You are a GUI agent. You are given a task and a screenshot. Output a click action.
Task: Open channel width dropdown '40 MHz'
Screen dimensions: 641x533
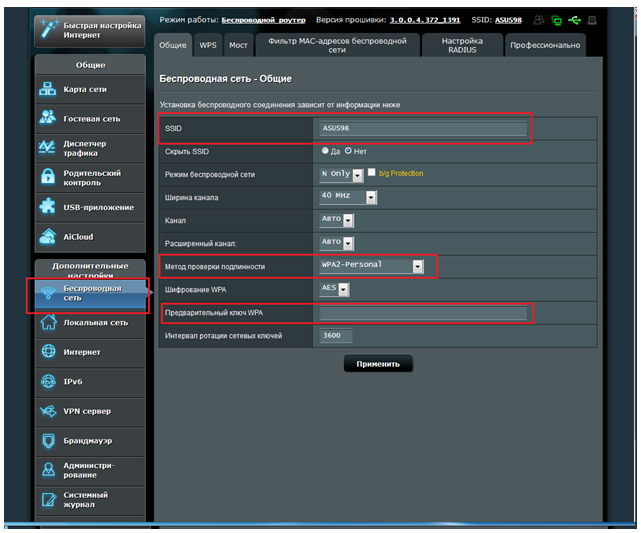[x=348, y=197]
